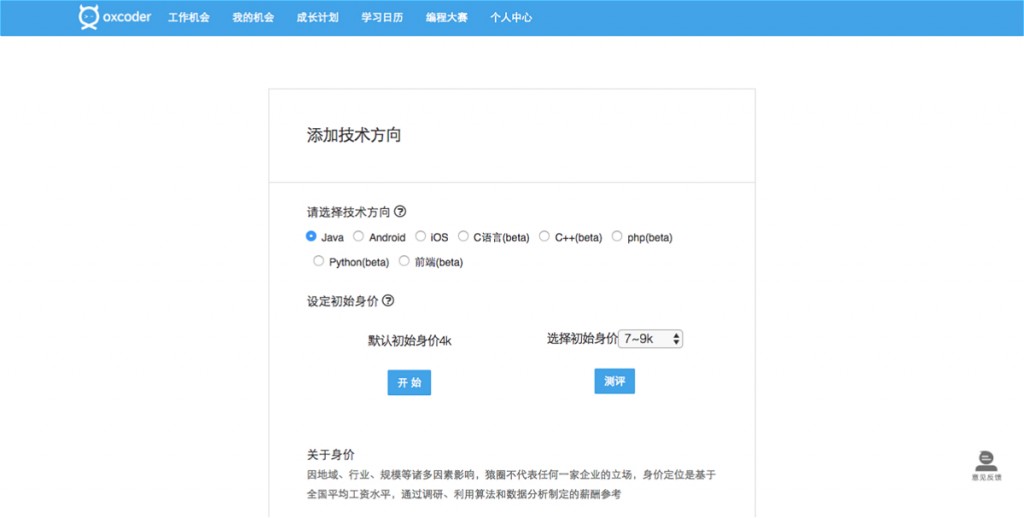Open the 7~9k initial salary dropdown
This screenshot has width=1024, height=518.
point(650,339)
